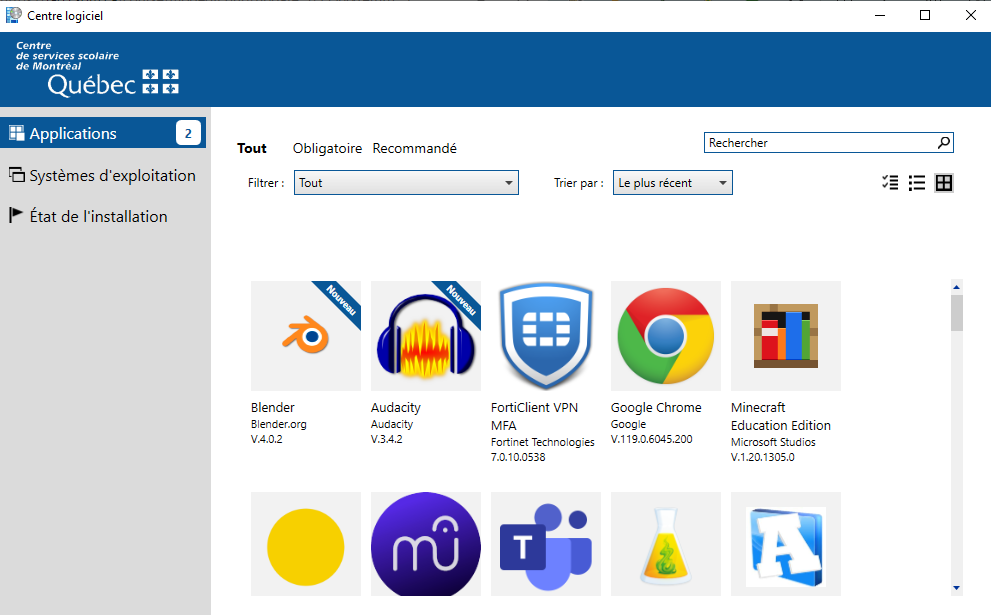Open the Minecraft Education Edition bookshelf icon
The image size is (991, 615).
tap(786, 336)
